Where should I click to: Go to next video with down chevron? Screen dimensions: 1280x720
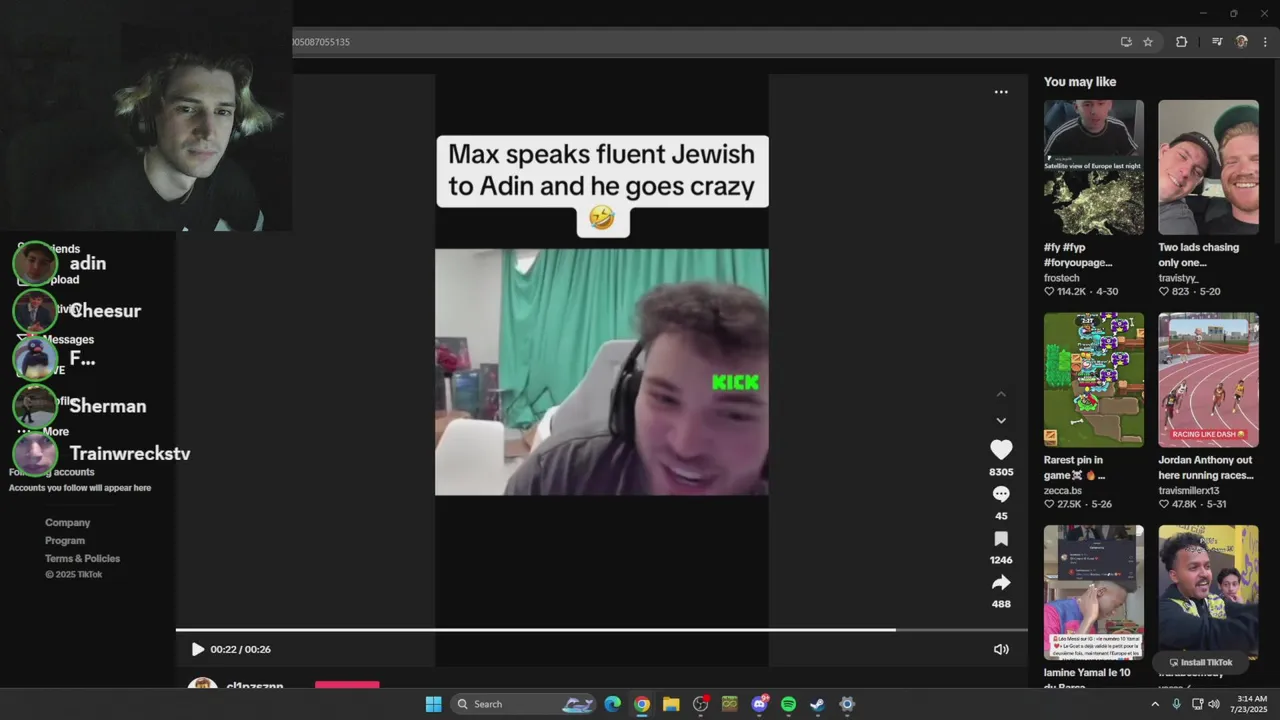[x=1001, y=421]
